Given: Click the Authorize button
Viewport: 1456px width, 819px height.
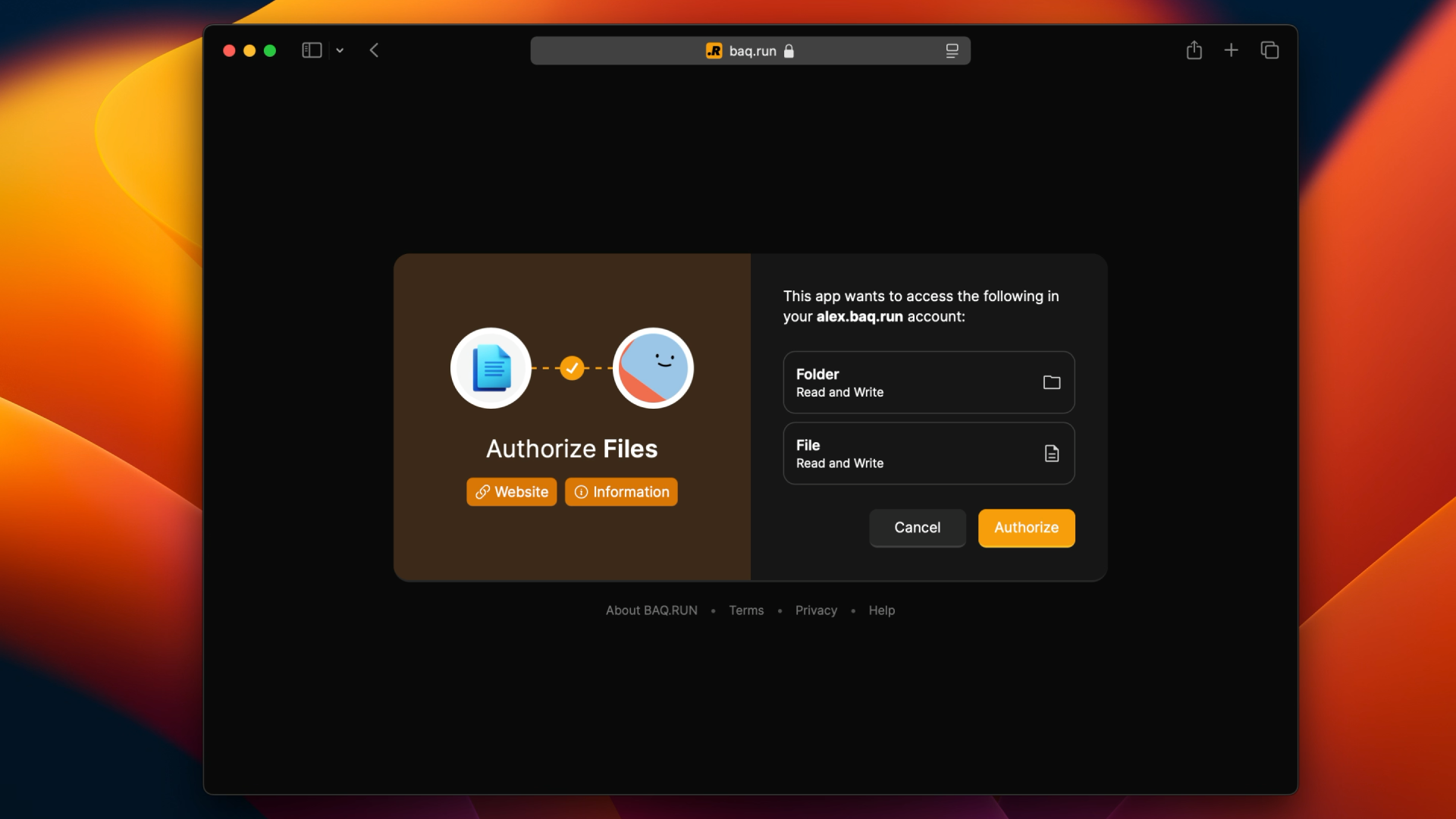Looking at the screenshot, I should pyautogui.click(x=1026, y=528).
